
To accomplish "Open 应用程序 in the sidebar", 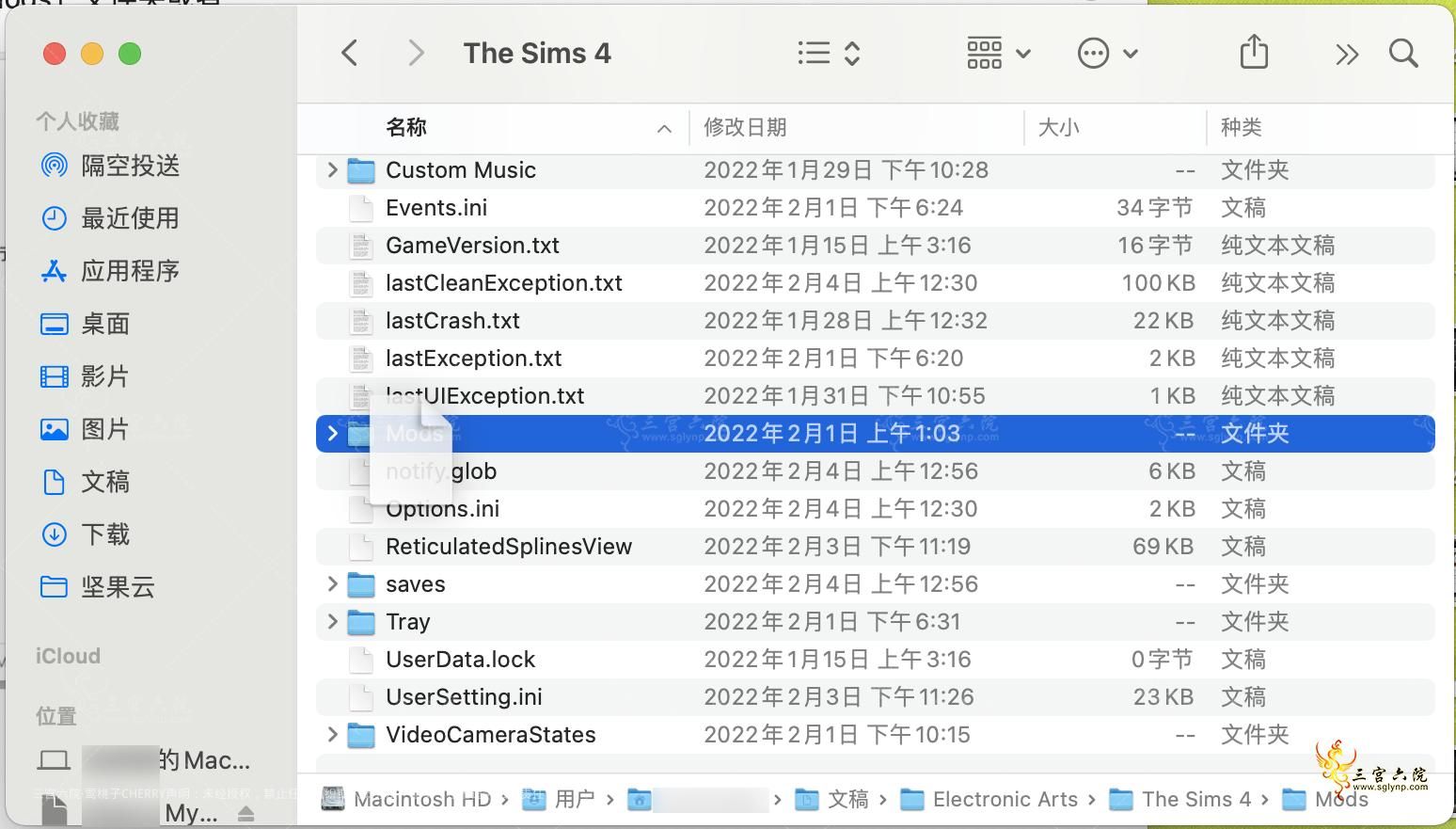I will click(110, 271).
